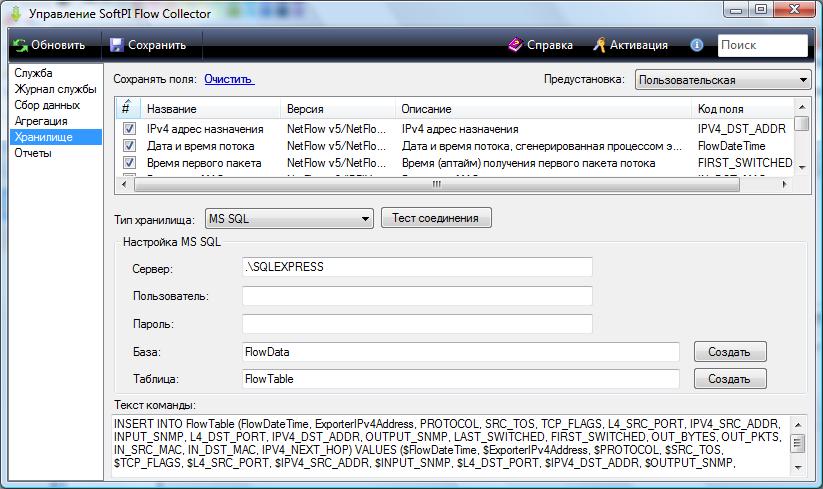823x489 pixels.
Task: Click the Пароль input field
Action: point(417,324)
